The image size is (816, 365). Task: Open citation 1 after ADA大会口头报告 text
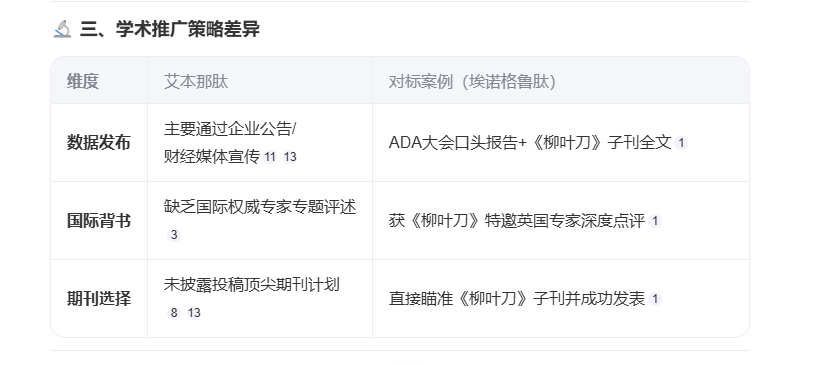[681, 143]
